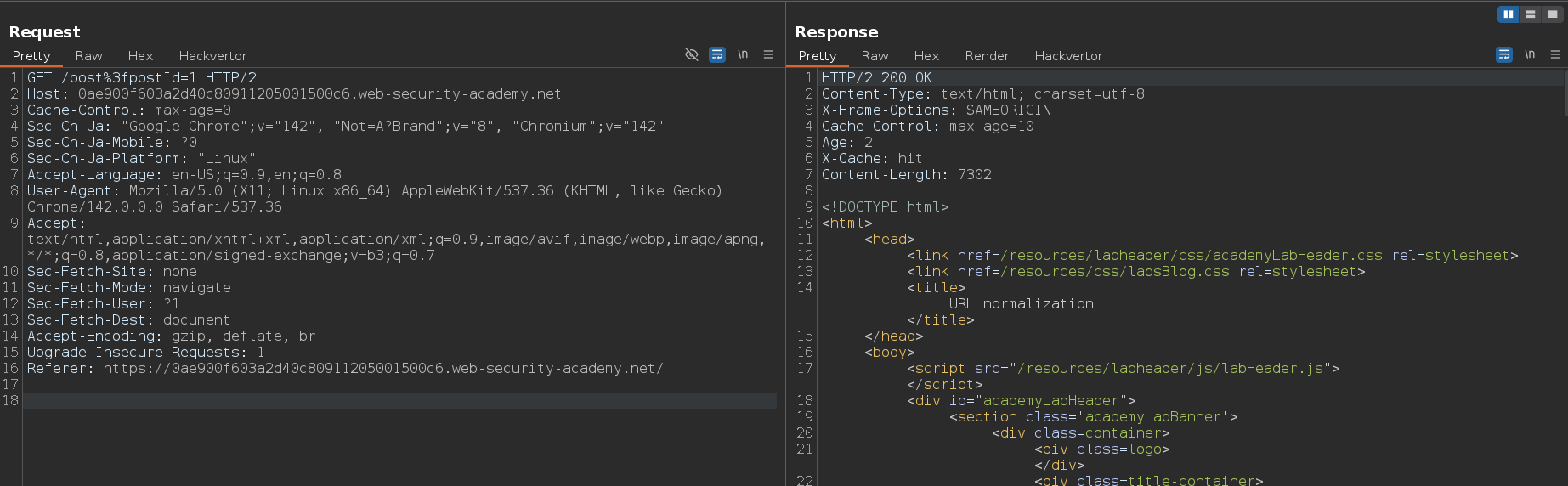Open Response Hackvertor tab

(1068, 56)
